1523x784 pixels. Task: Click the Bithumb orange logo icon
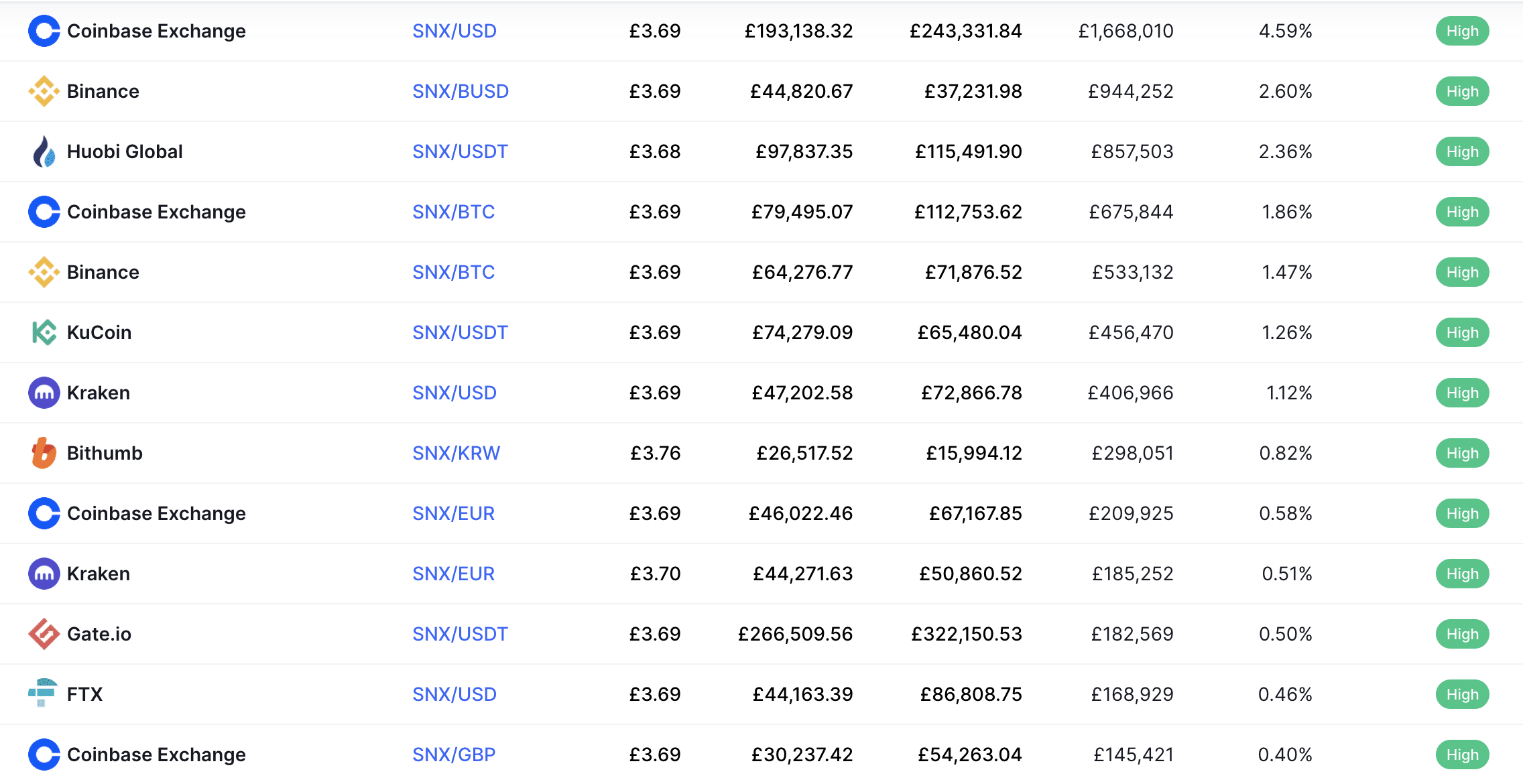pyautogui.click(x=44, y=453)
